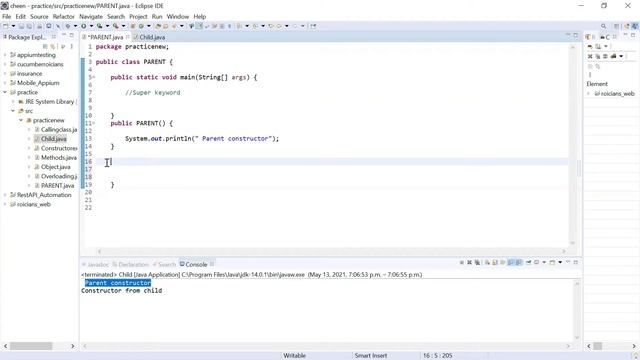Switch to the PARENT.java editor tab
Screen dimensions: 640x360
(105, 37)
